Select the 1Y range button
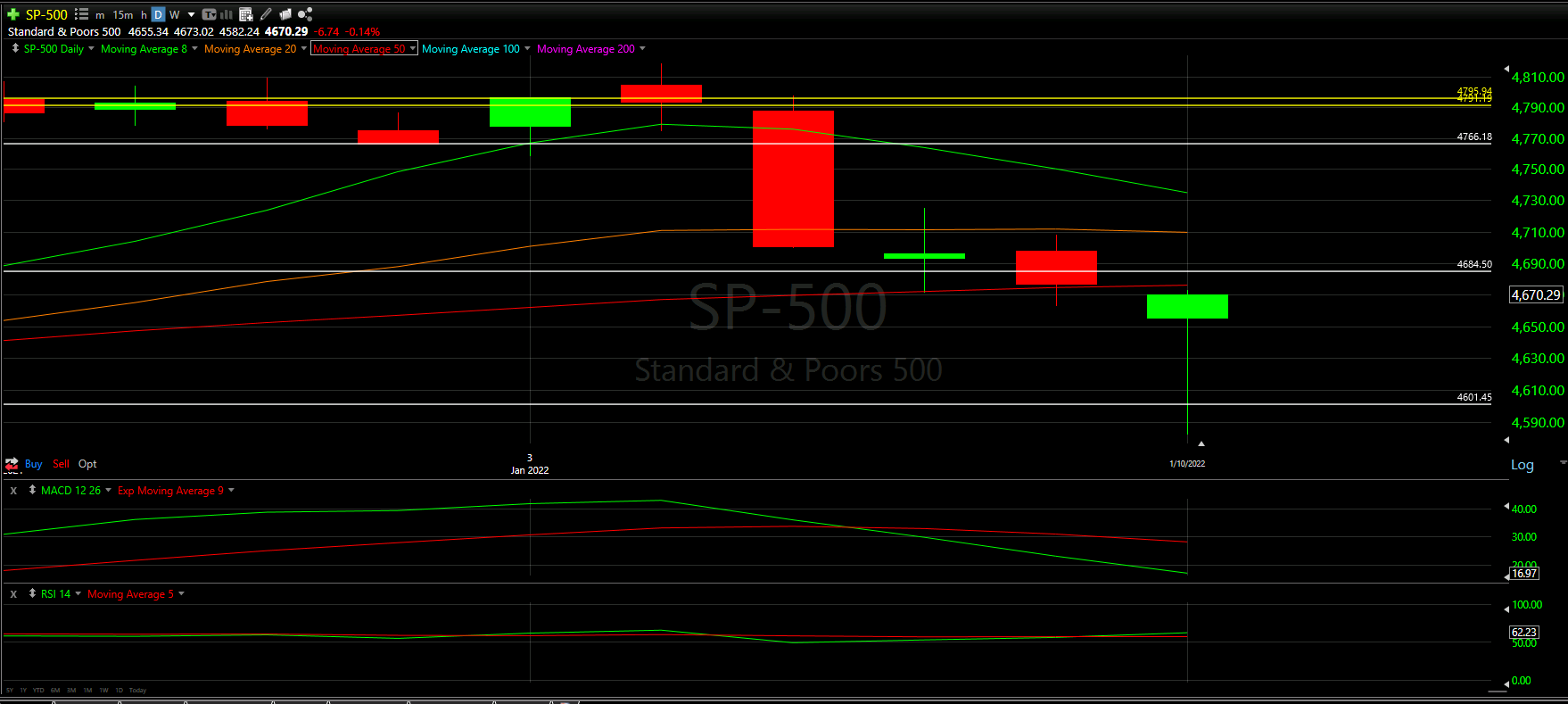The image size is (1568, 704). coord(23,691)
